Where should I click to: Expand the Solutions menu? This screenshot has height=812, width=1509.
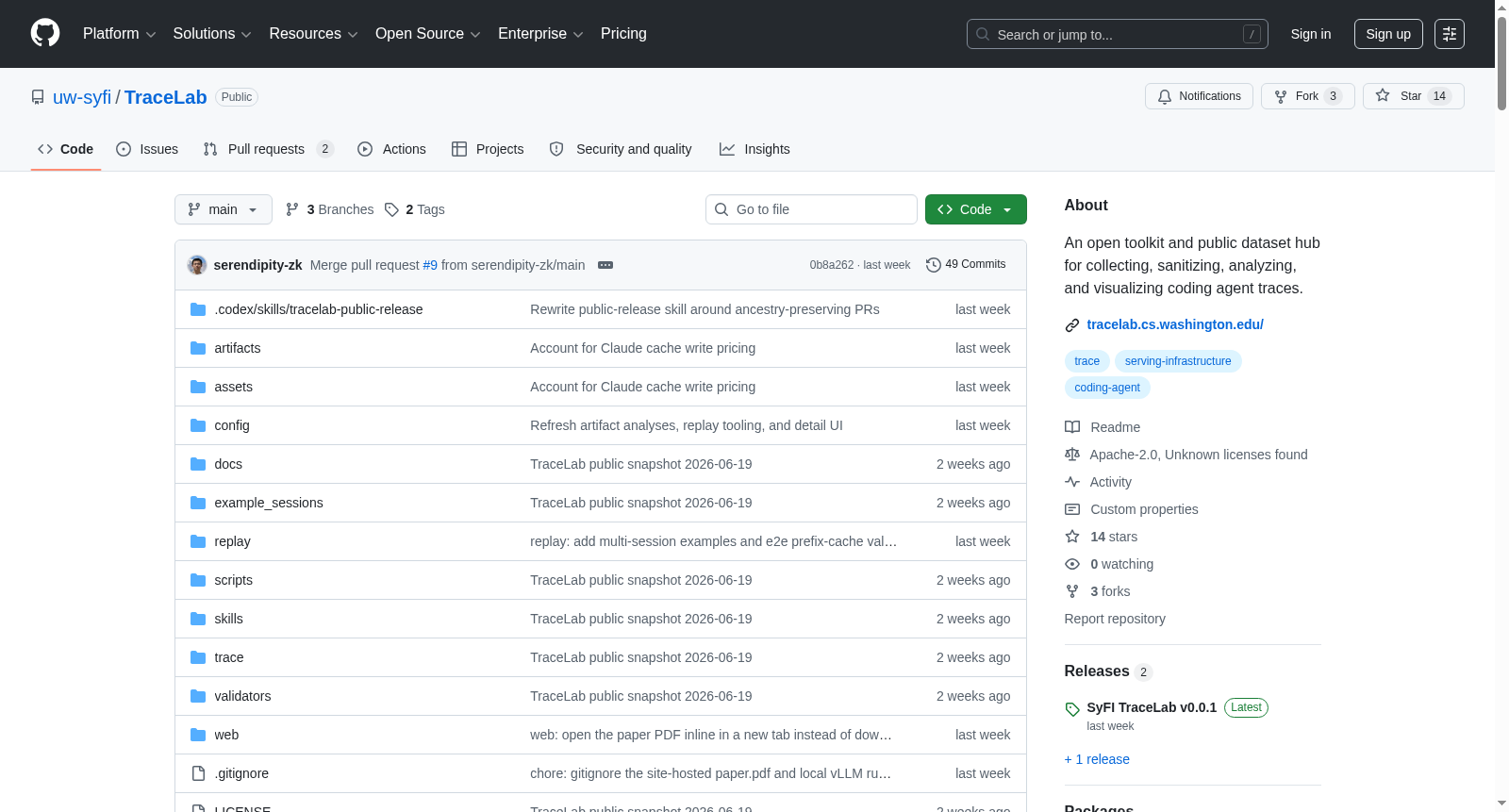tap(212, 34)
